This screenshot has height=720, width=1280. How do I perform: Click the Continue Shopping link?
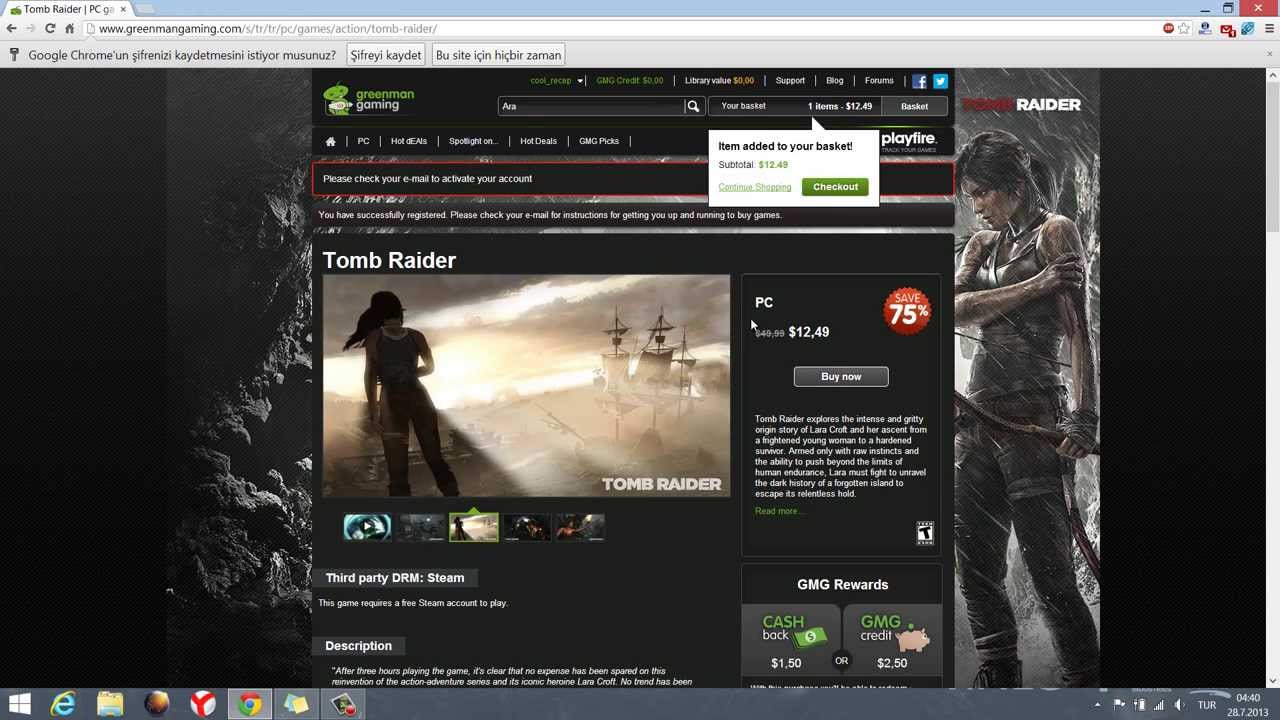click(754, 187)
